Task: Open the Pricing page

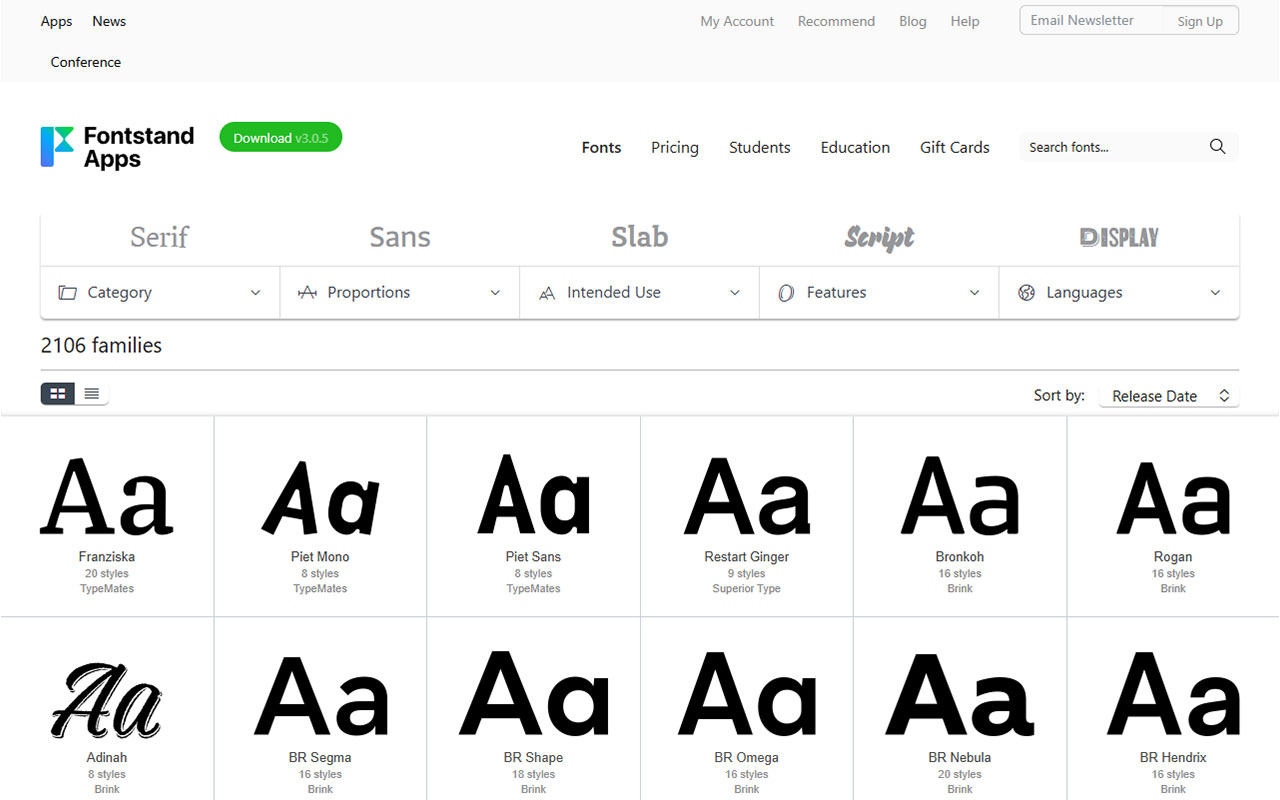Action: [675, 147]
